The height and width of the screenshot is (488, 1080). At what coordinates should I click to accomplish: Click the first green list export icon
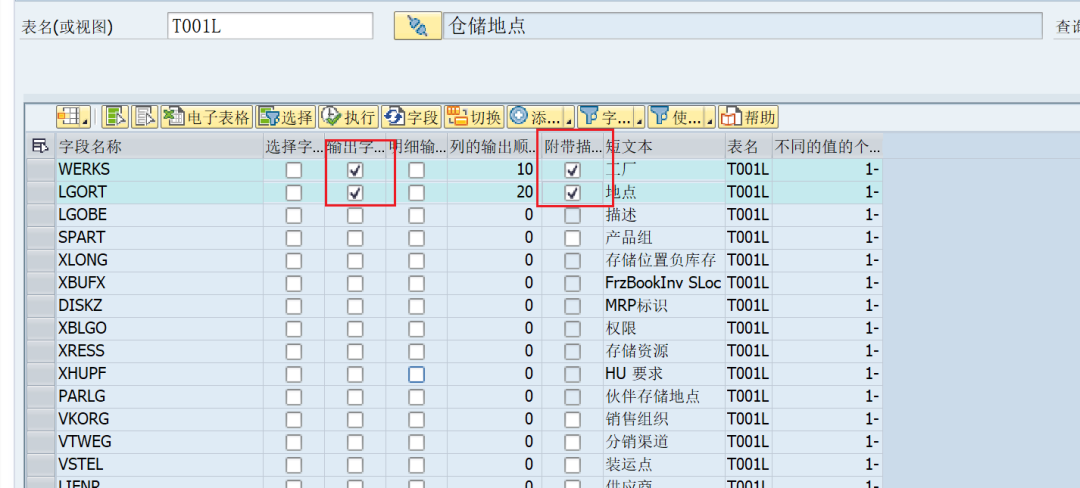point(115,117)
